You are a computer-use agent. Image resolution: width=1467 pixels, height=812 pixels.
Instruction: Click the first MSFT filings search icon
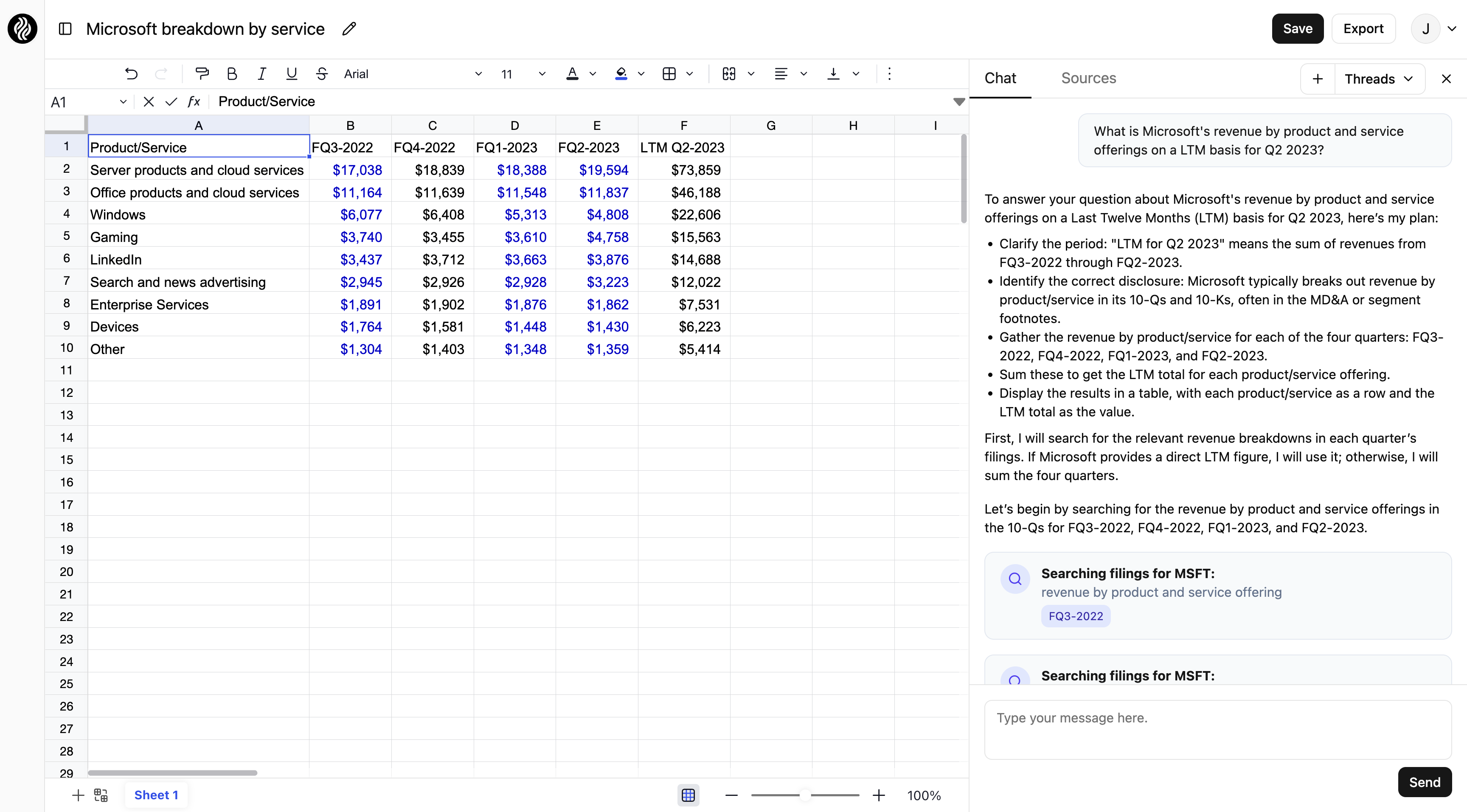coord(1015,579)
